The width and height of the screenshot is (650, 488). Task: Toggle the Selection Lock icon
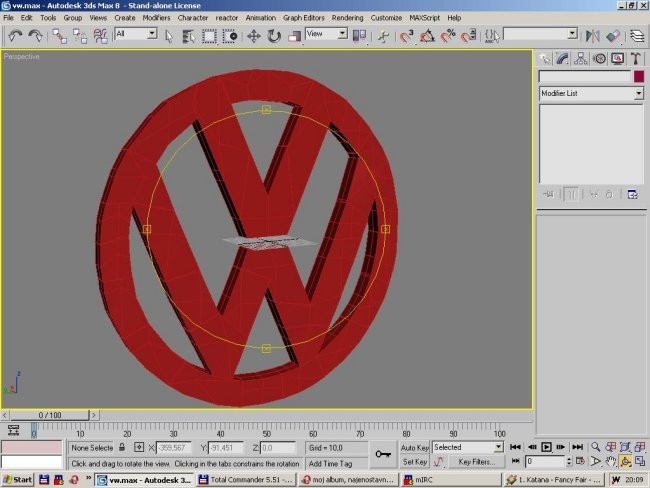(x=122, y=447)
